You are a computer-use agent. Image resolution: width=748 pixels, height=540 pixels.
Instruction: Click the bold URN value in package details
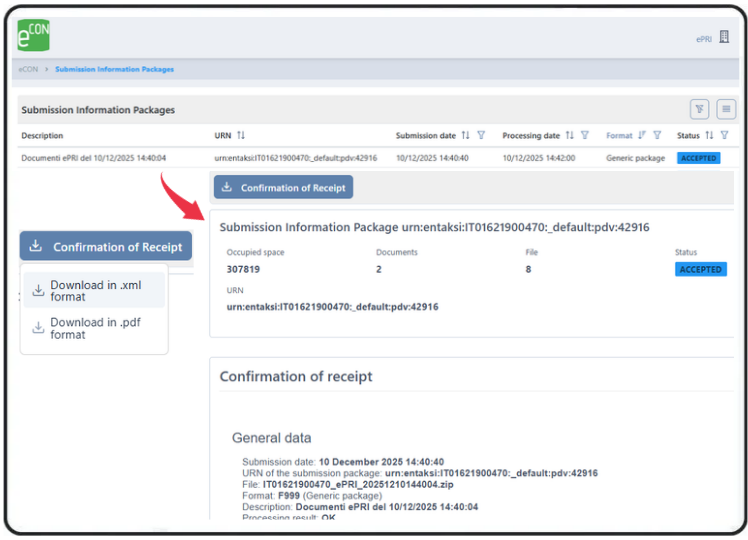[x=332, y=307]
